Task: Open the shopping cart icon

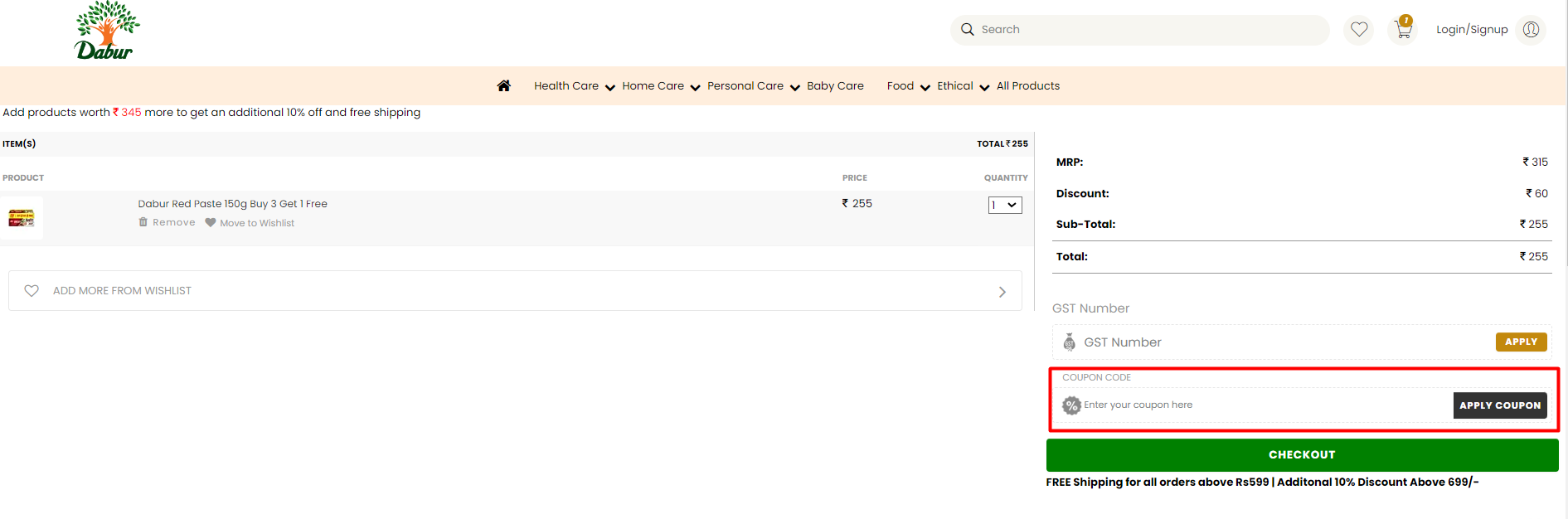Action: pos(1404,28)
